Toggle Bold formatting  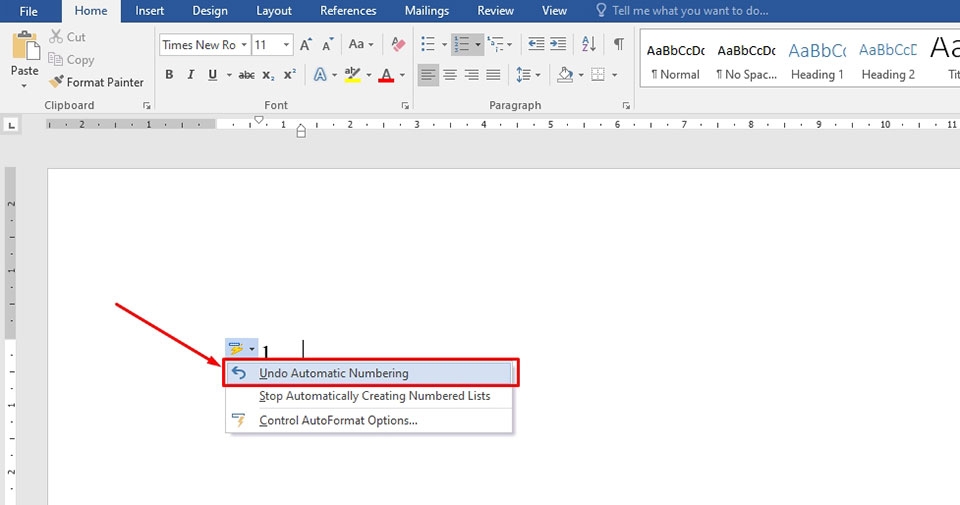point(169,75)
